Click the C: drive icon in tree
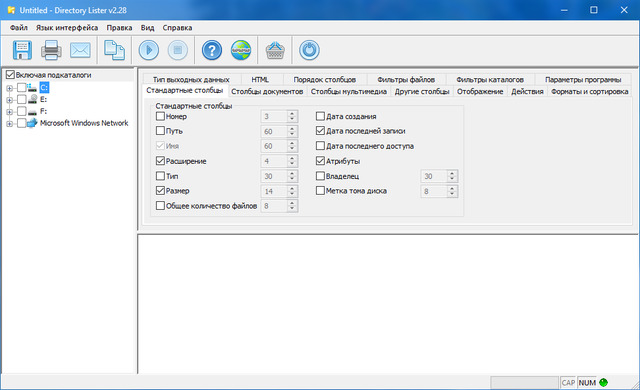The image size is (640, 390). (x=32, y=87)
